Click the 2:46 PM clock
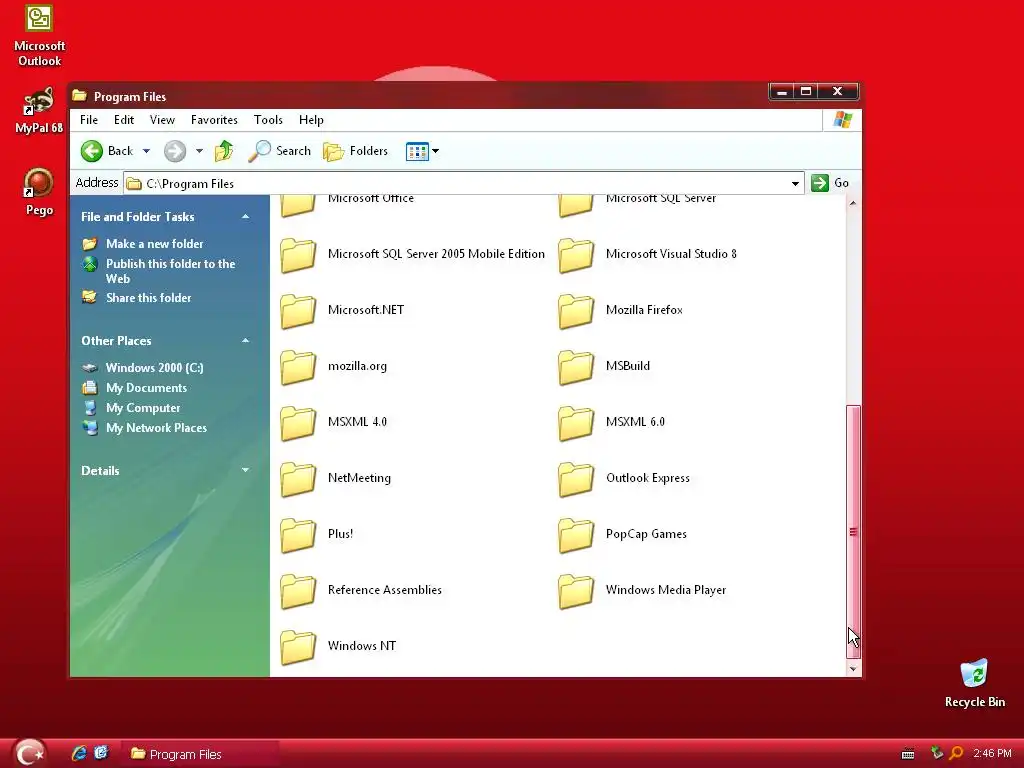Viewport: 1024px width, 768px height. [992, 753]
